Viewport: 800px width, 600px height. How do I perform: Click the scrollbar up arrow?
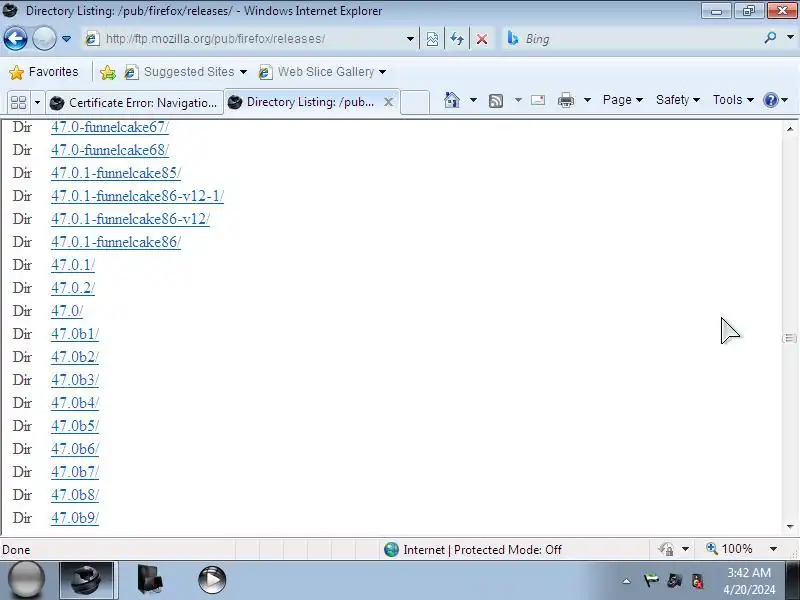click(790, 129)
